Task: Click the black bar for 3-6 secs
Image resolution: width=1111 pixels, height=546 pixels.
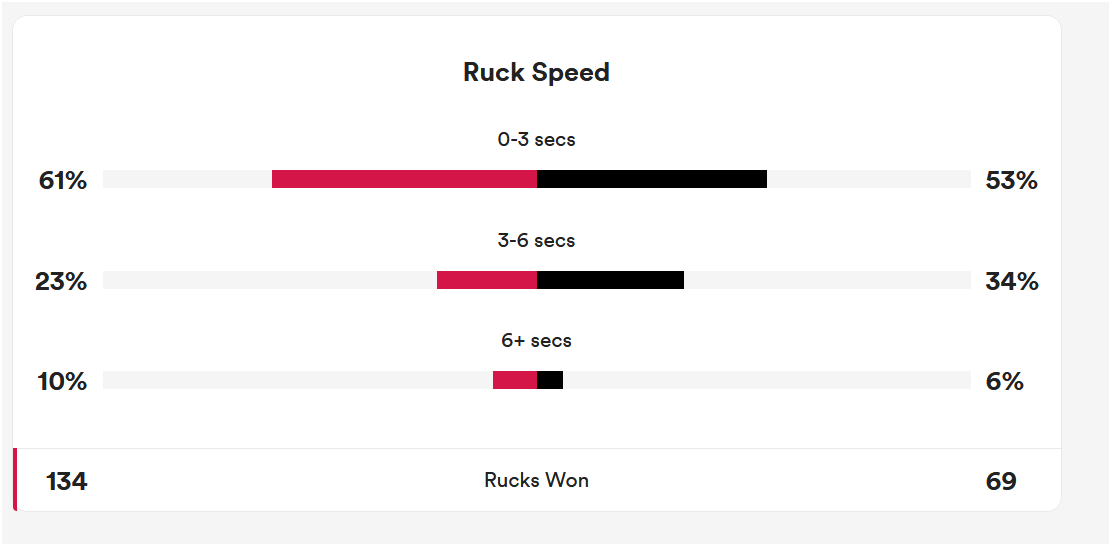Action: pyautogui.click(x=610, y=280)
